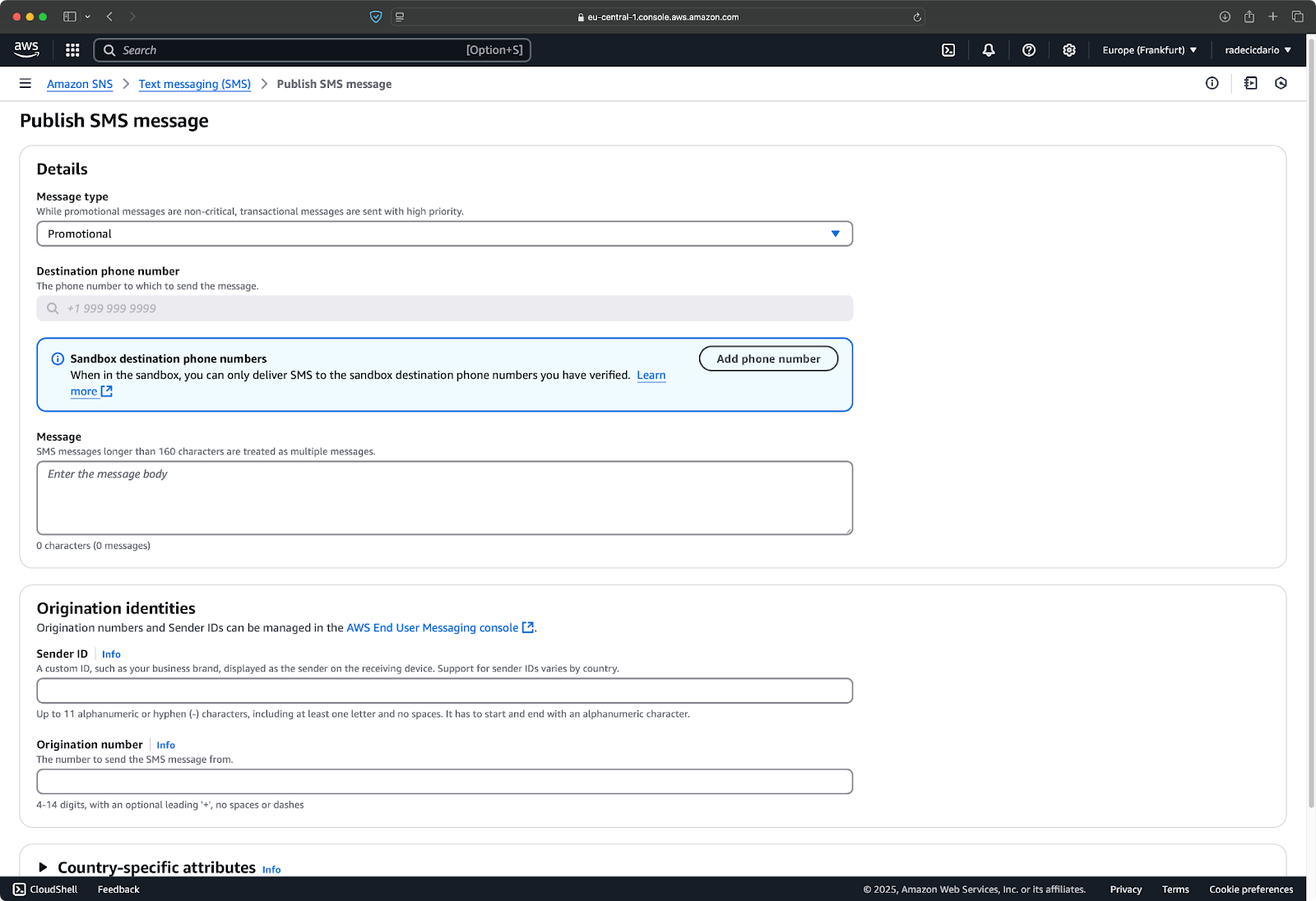Click the Safari address bar URL
This screenshot has width=1316, height=901.
(658, 16)
